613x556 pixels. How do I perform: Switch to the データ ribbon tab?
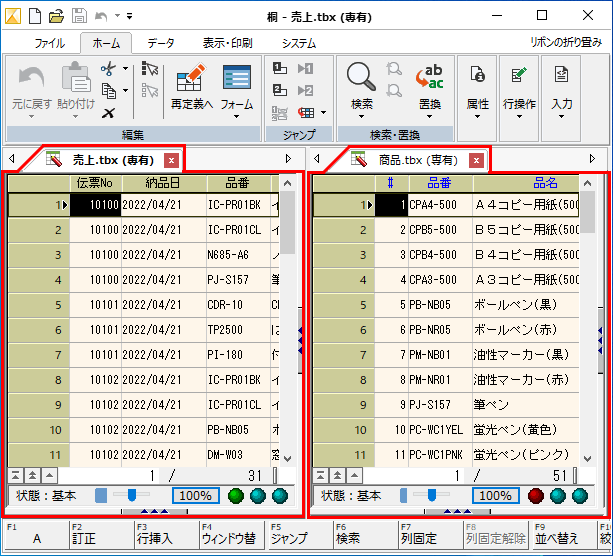coord(161,43)
